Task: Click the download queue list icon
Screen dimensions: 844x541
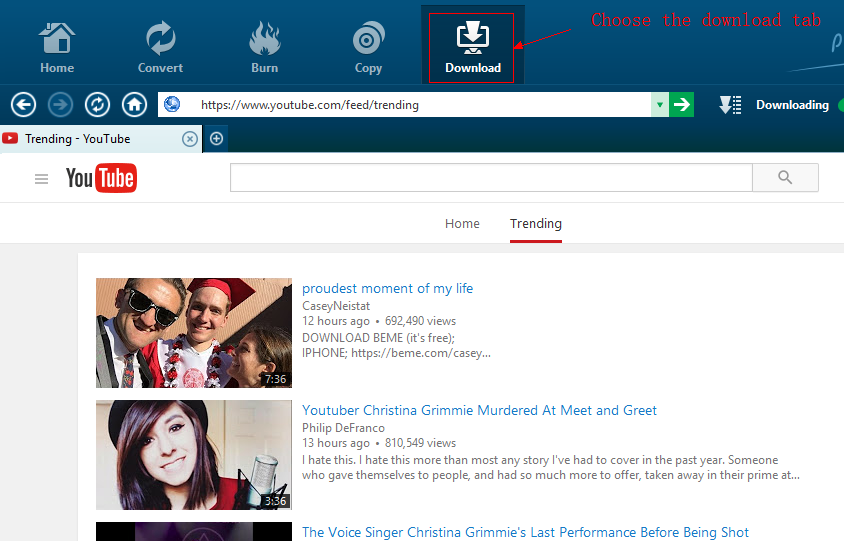Action: [x=730, y=105]
